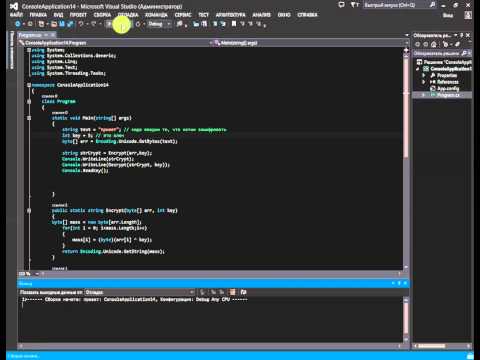
Task: Click the New Project toolbar icon
Action: (41, 24)
